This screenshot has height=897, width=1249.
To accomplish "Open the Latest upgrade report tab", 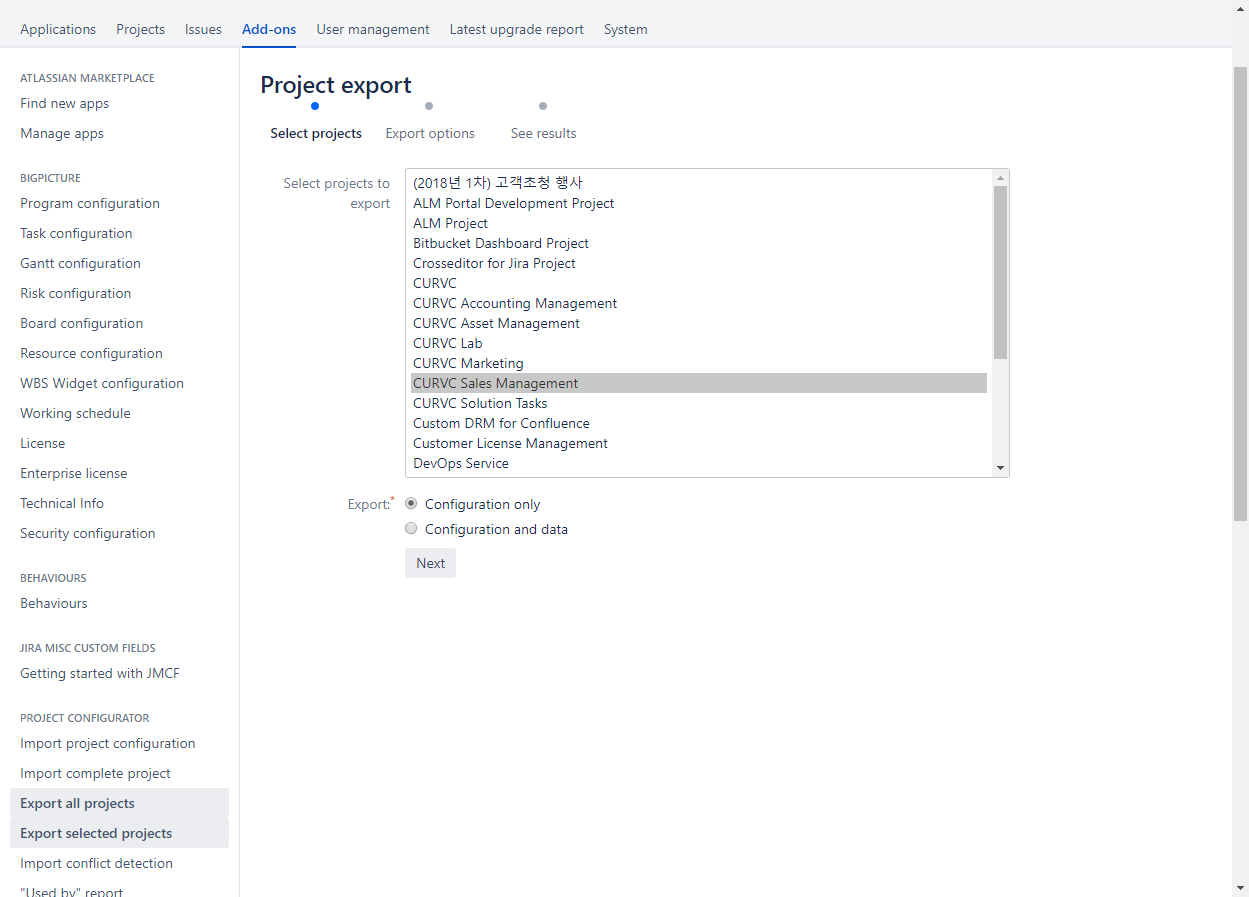I will coord(516,29).
